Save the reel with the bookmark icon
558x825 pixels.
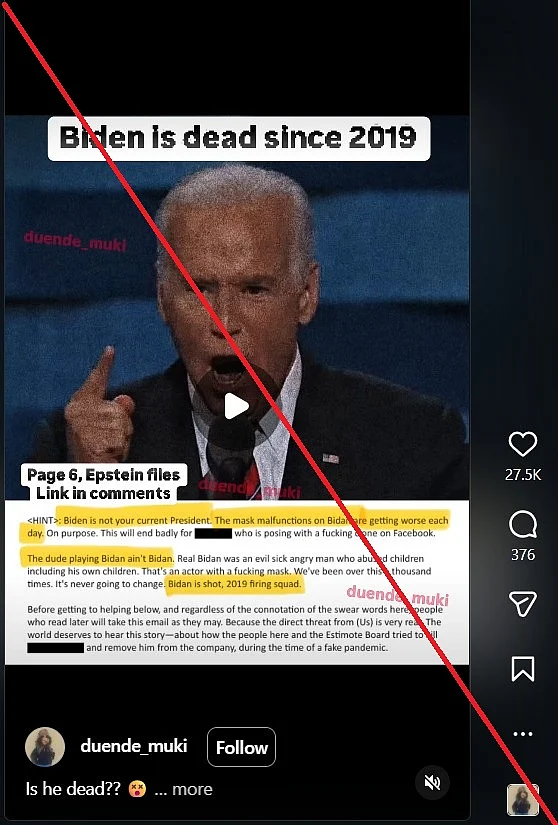click(523, 668)
